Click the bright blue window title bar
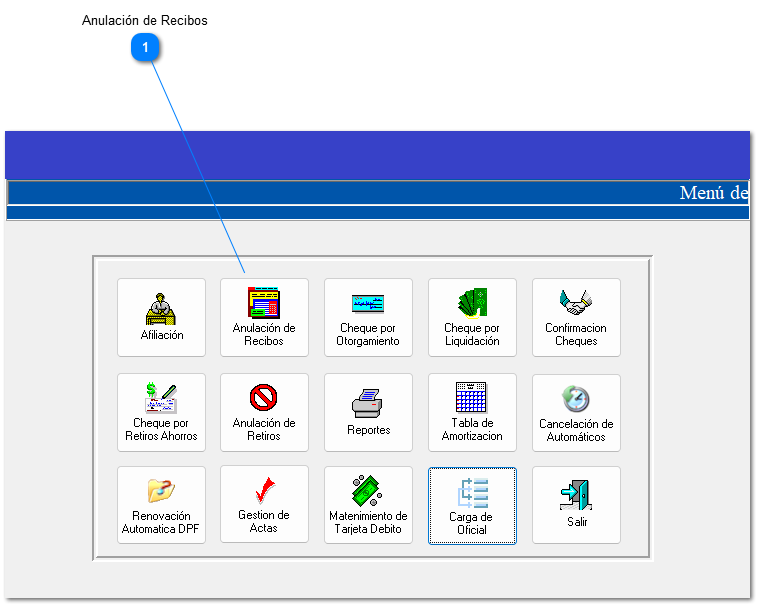The image size is (759, 607). 377,155
